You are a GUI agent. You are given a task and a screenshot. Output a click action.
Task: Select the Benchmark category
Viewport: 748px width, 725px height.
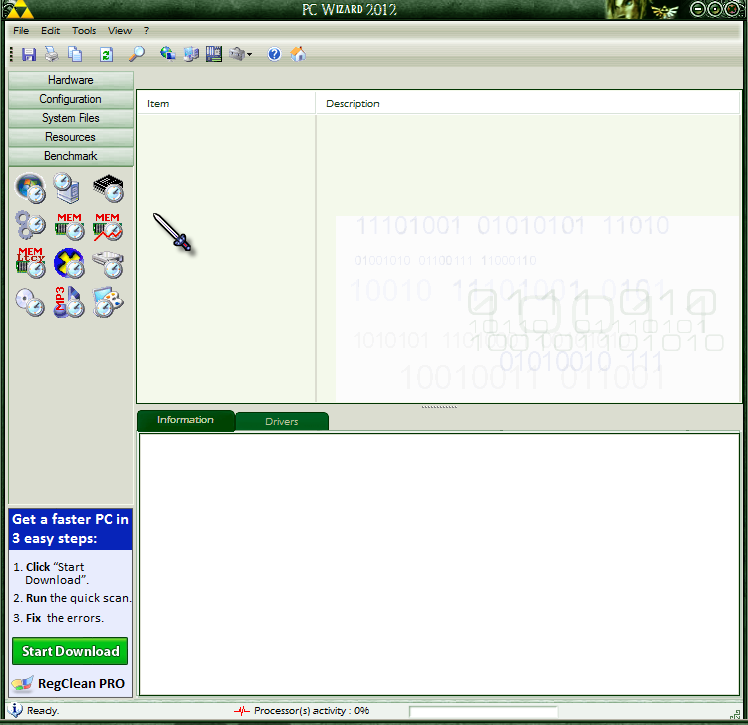71,156
